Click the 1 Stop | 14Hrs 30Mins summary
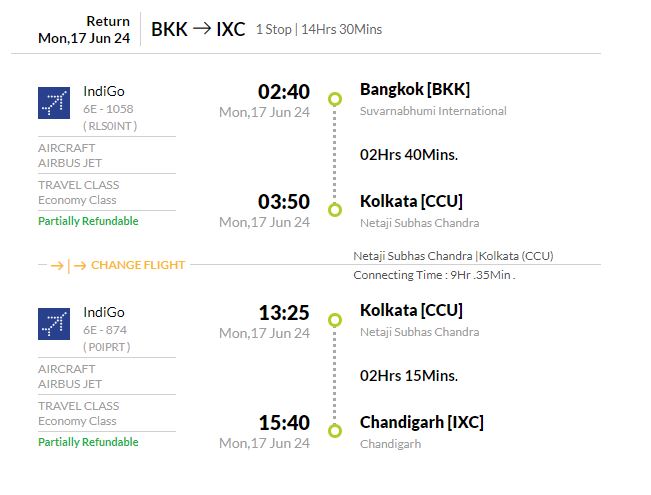This screenshot has width=651, height=495. point(319,29)
